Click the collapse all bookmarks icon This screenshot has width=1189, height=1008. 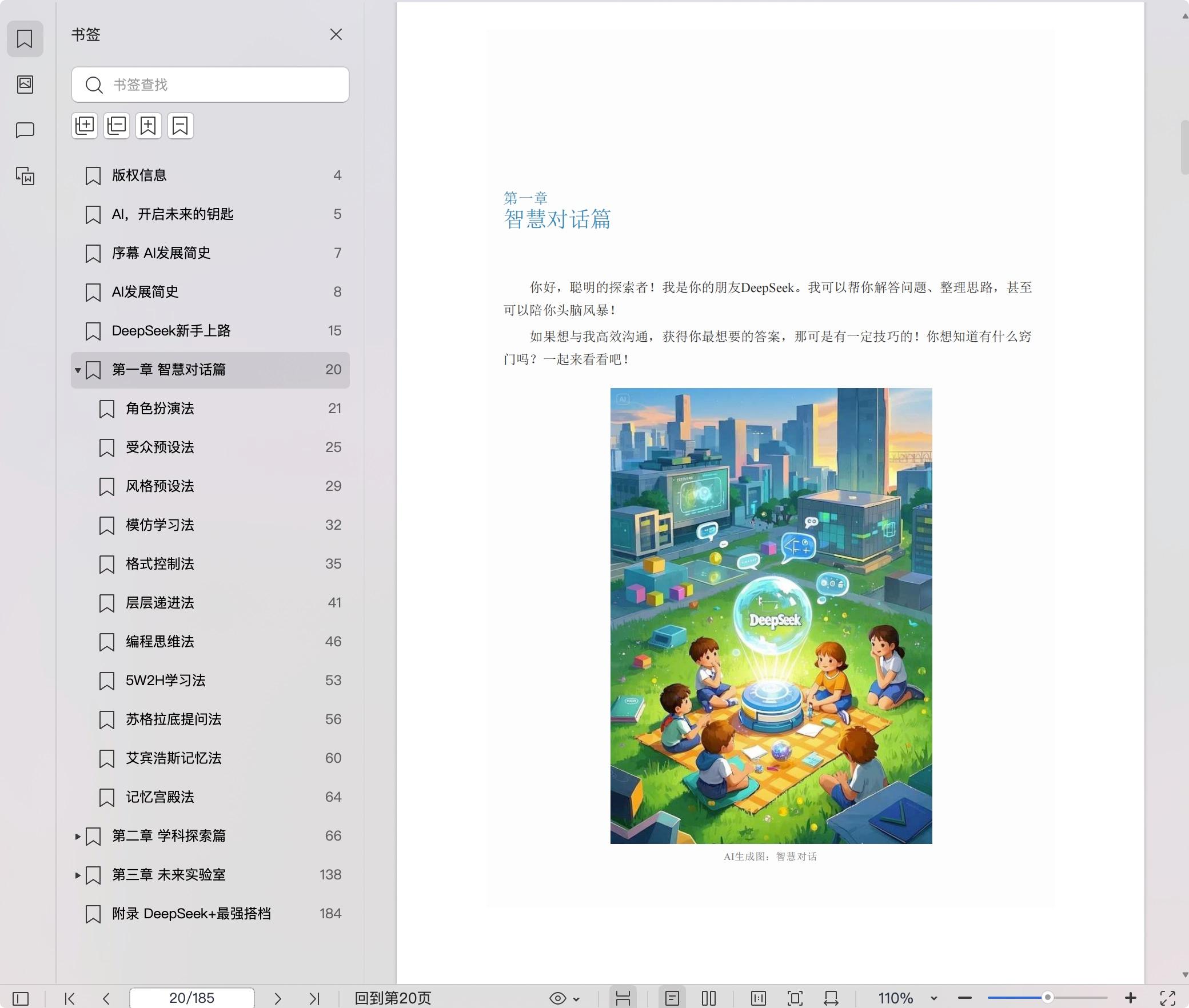[x=117, y=126]
